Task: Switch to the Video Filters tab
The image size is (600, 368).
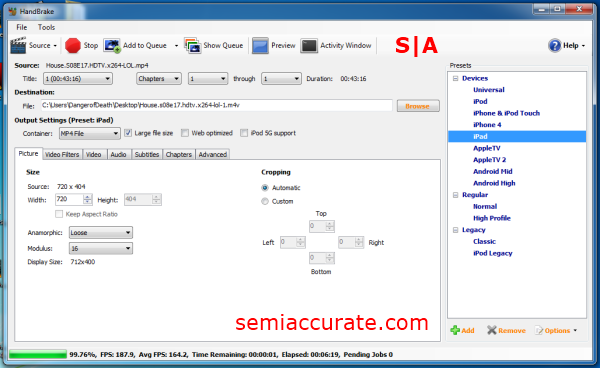Action: pos(62,155)
